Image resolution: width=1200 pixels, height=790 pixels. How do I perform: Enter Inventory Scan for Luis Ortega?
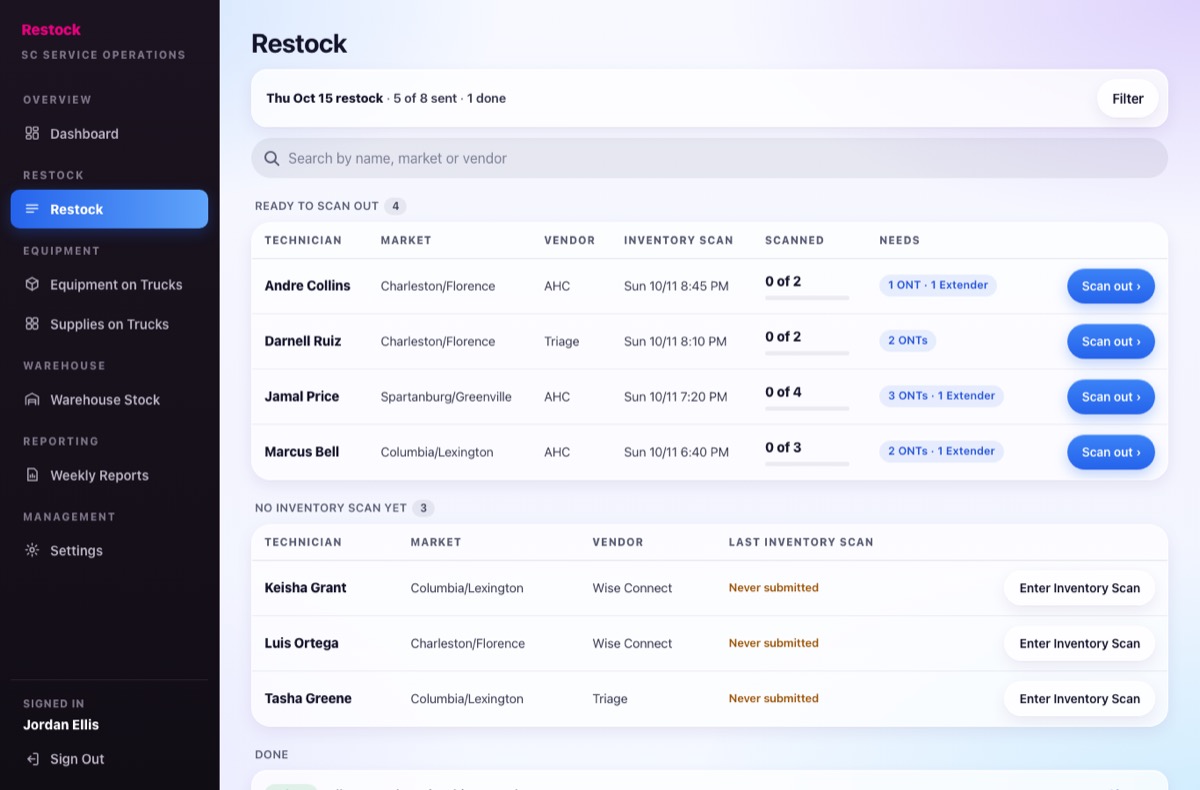coord(1079,643)
